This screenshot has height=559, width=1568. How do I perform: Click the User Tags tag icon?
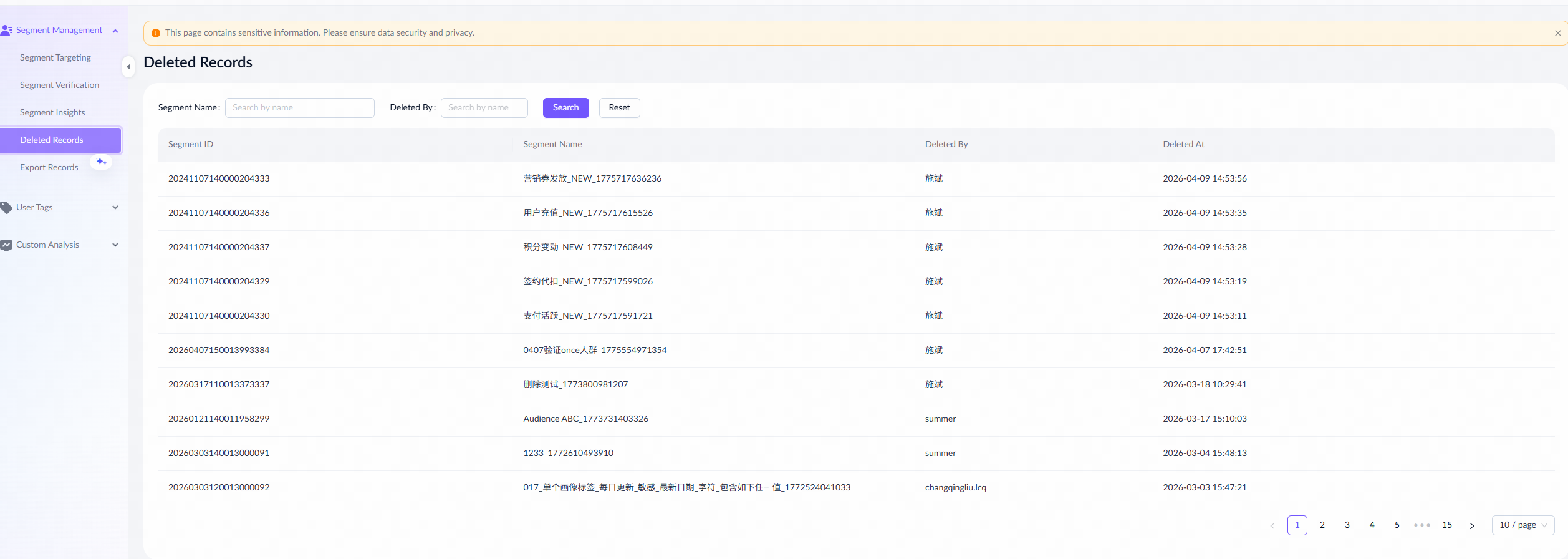click(7, 208)
